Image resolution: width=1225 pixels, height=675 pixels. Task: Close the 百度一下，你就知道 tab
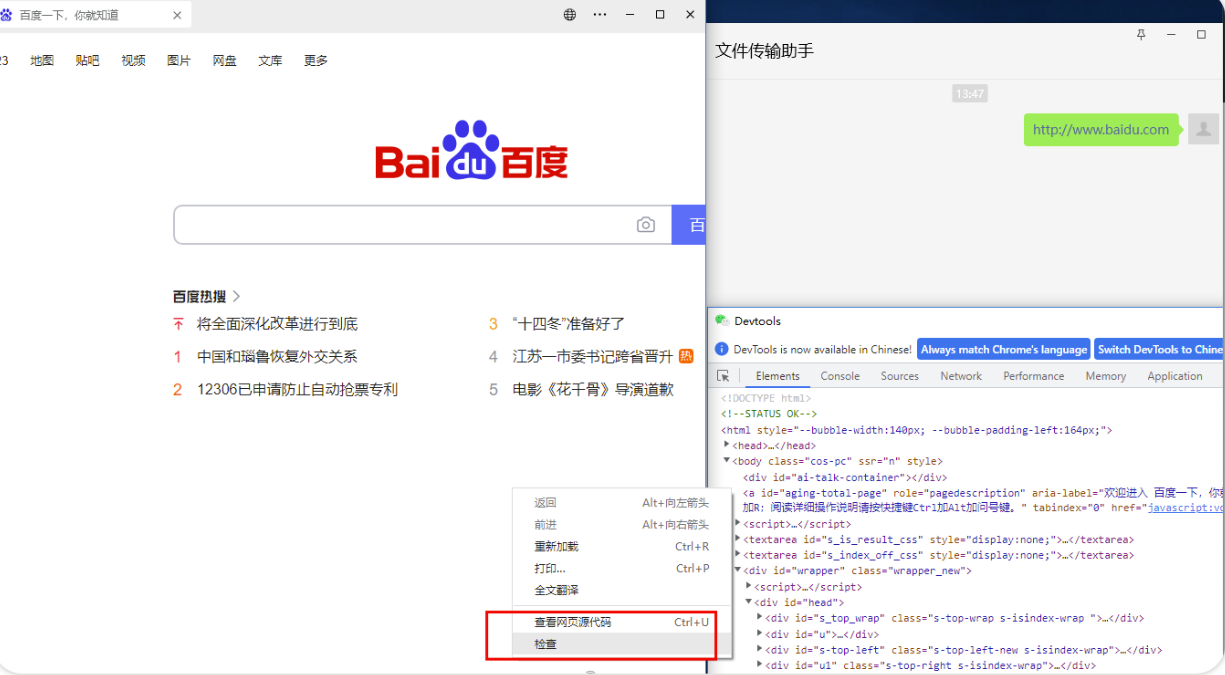[x=178, y=15]
